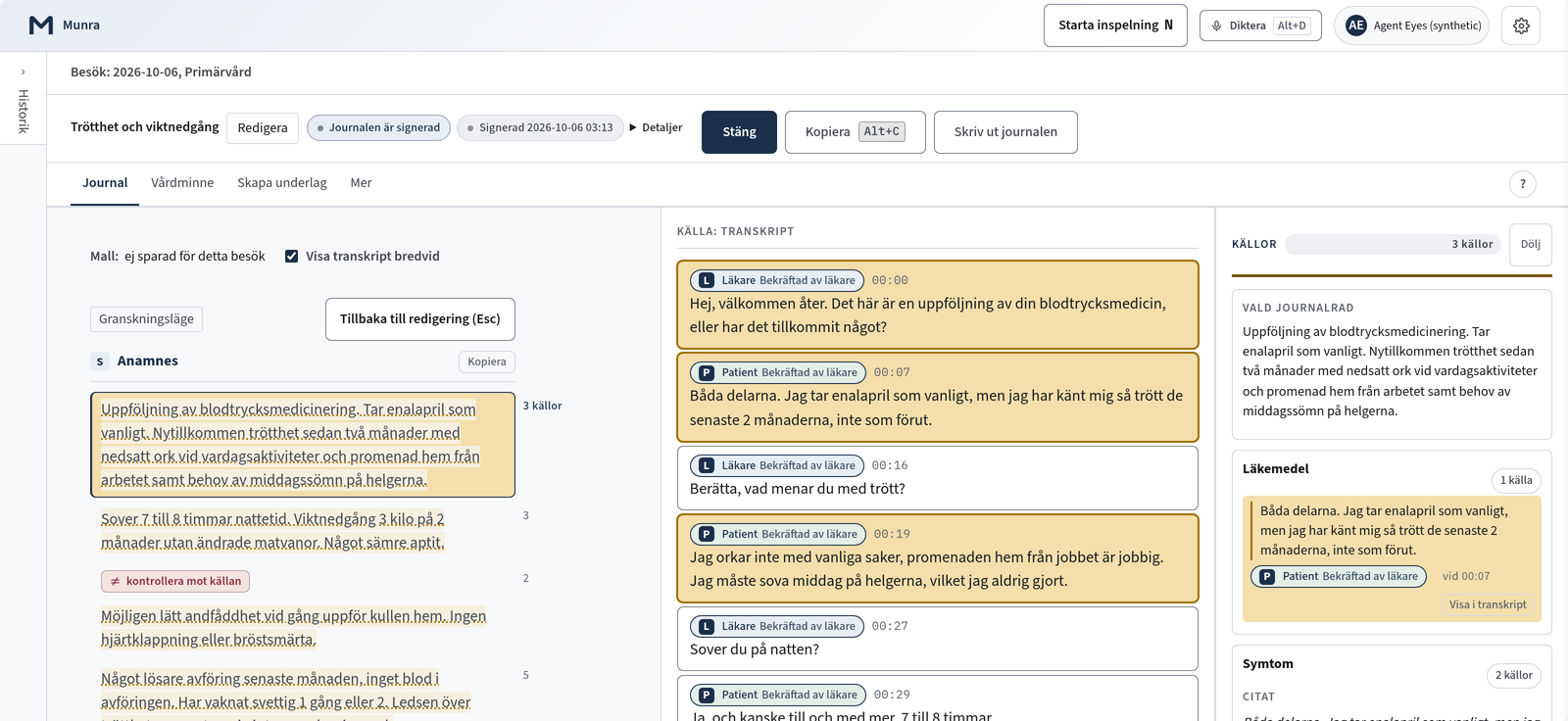Click the 00:16 transcript entry 'Berätta, vad menar du'

point(938,478)
